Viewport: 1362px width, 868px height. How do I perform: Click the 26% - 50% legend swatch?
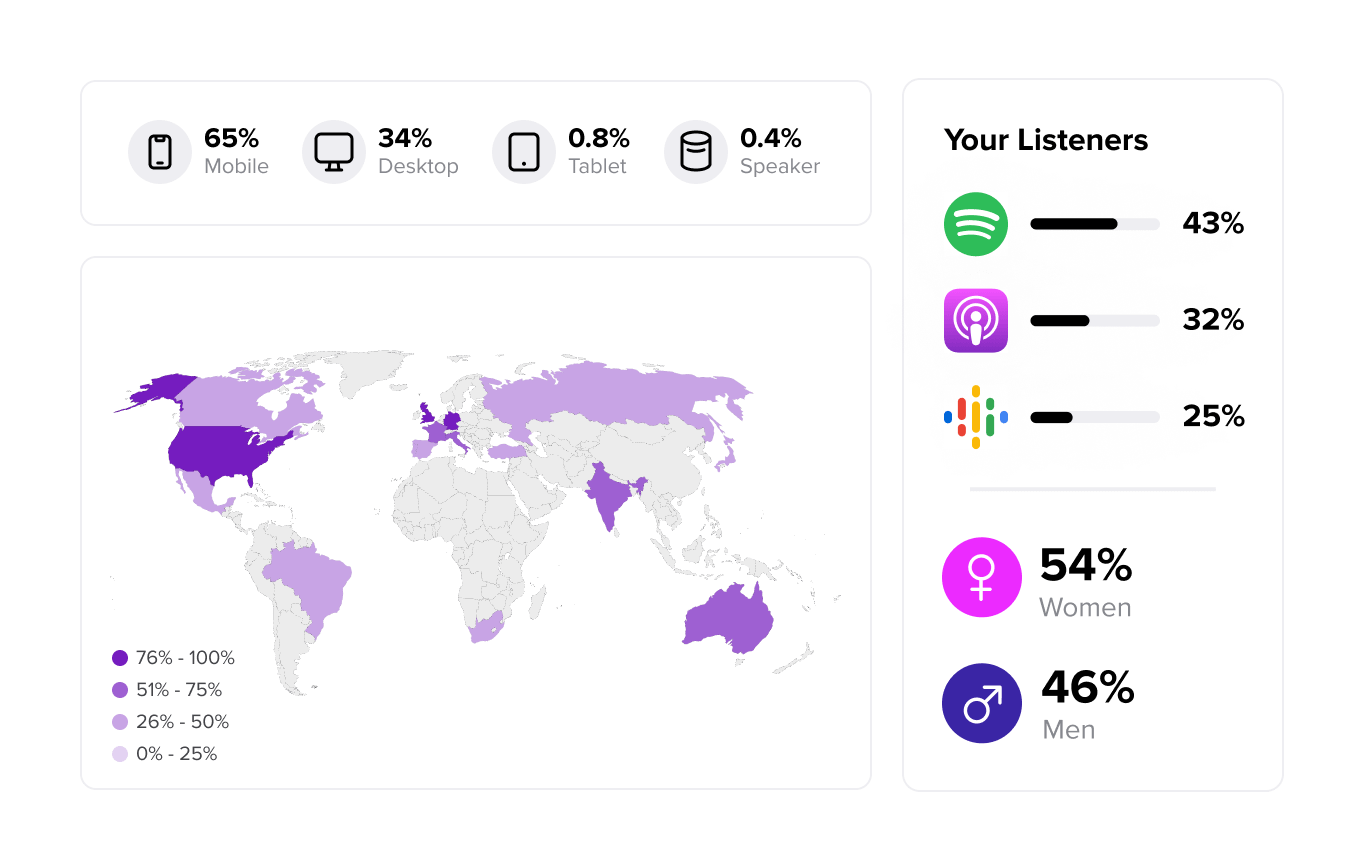(120, 722)
